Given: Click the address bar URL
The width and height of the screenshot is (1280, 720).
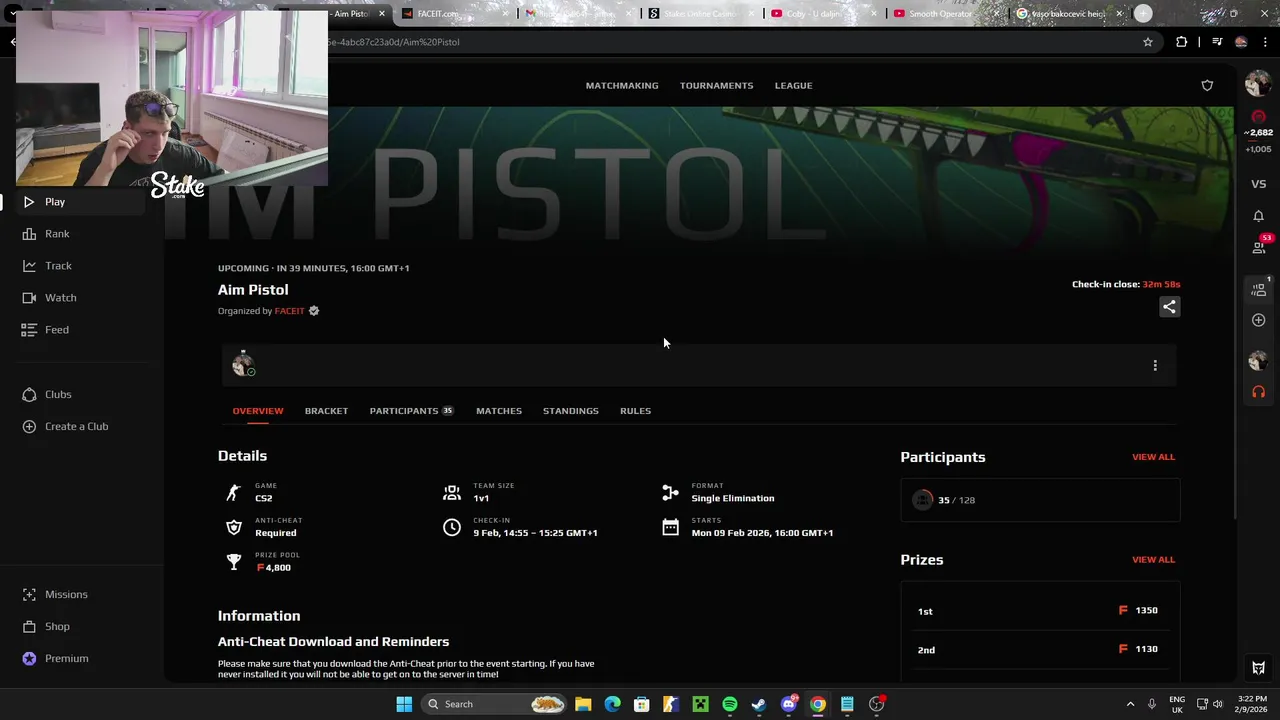Looking at the screenshot, I should pos(394,42).
